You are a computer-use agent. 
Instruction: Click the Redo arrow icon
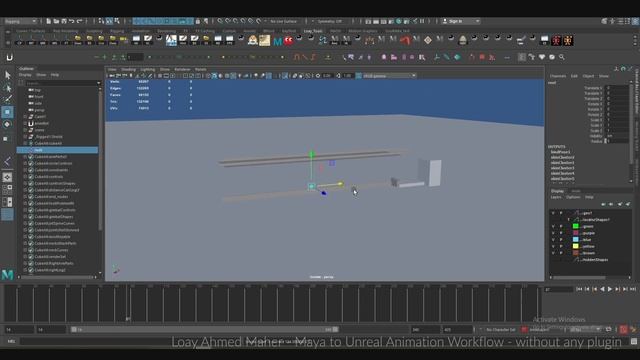coord(80,21)
